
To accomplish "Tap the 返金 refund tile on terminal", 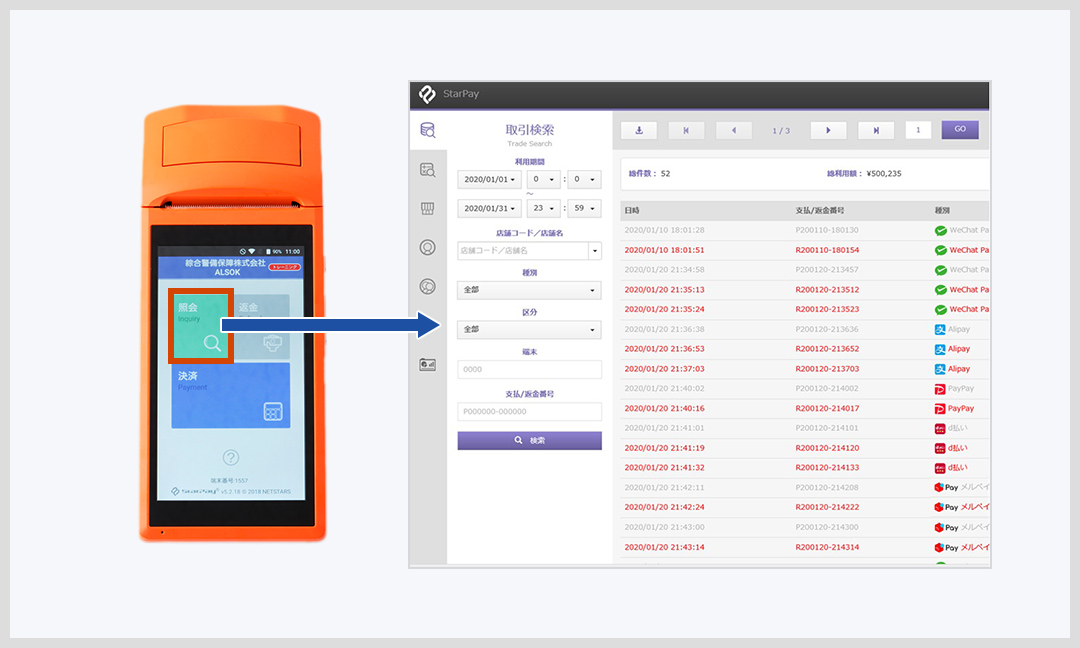I will (264, 326).
